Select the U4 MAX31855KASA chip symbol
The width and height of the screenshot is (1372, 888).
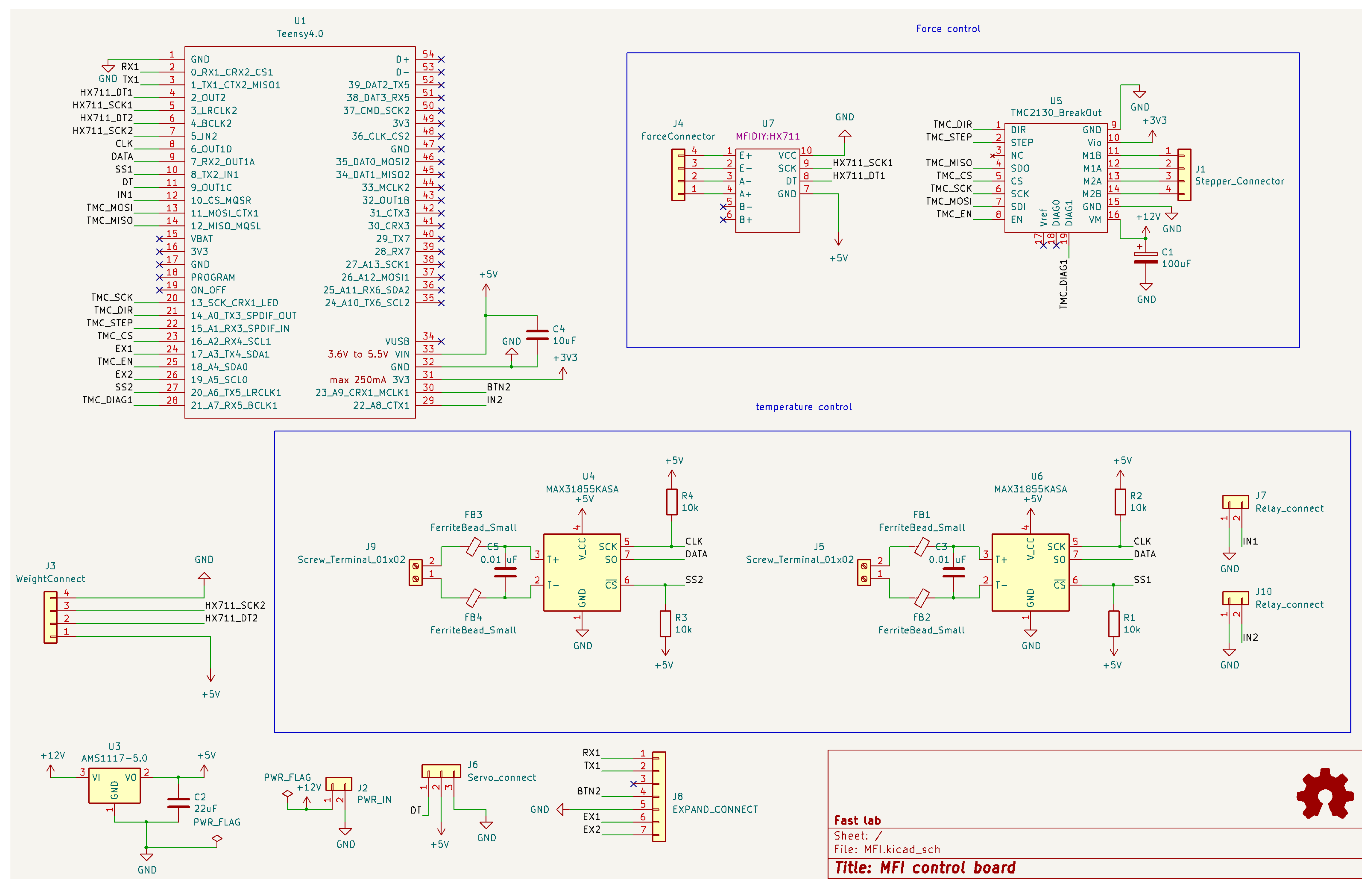pos(582,572)
